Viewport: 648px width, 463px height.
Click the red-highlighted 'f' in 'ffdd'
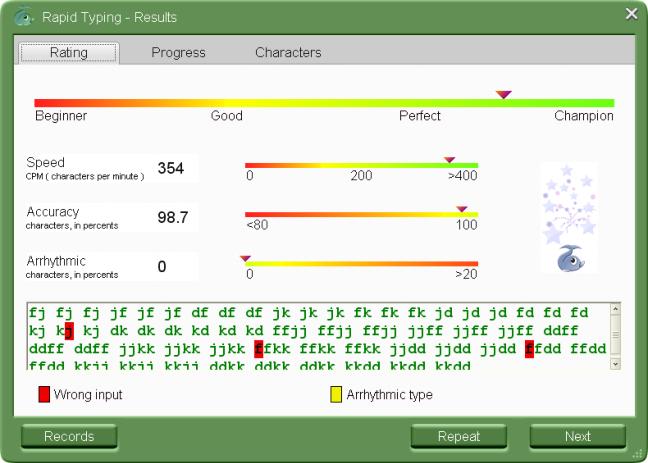coord(529,349)
